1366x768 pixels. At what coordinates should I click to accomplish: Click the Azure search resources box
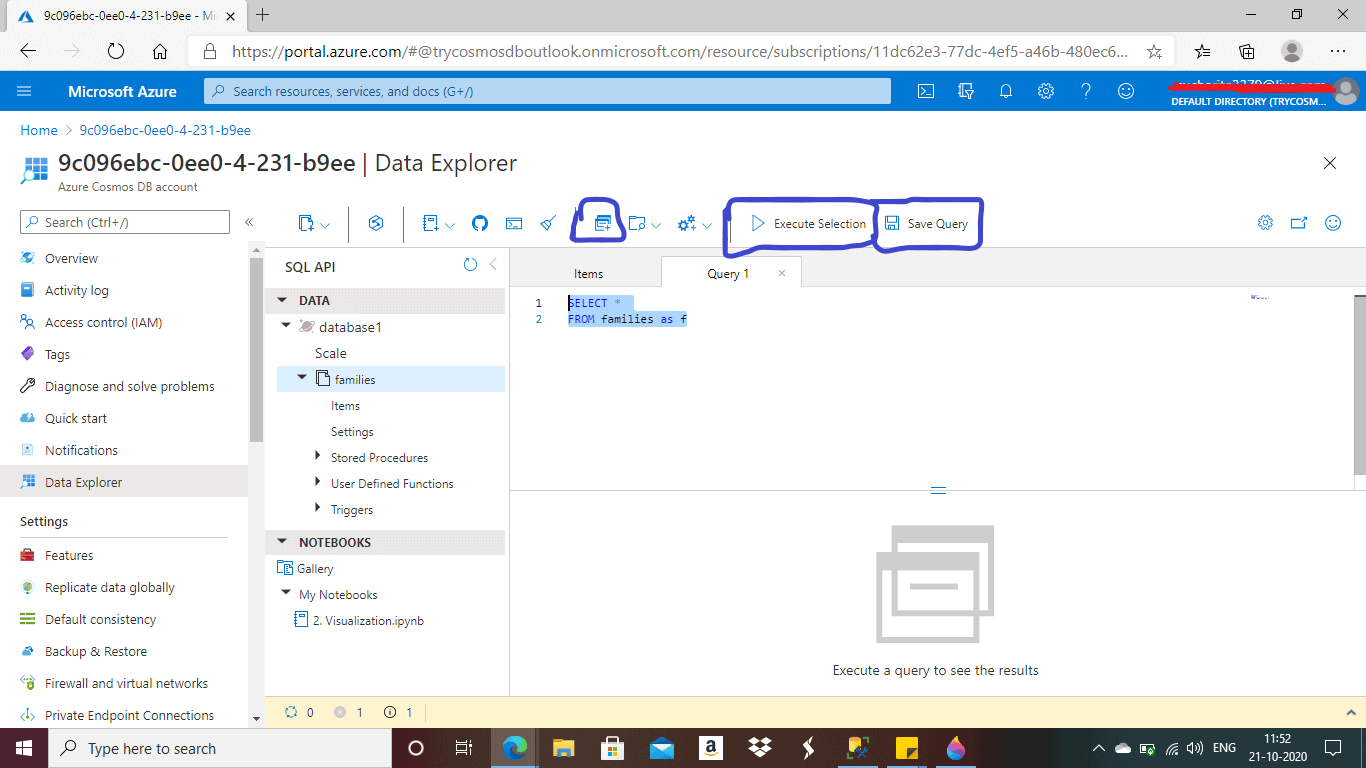pos(547,91)
